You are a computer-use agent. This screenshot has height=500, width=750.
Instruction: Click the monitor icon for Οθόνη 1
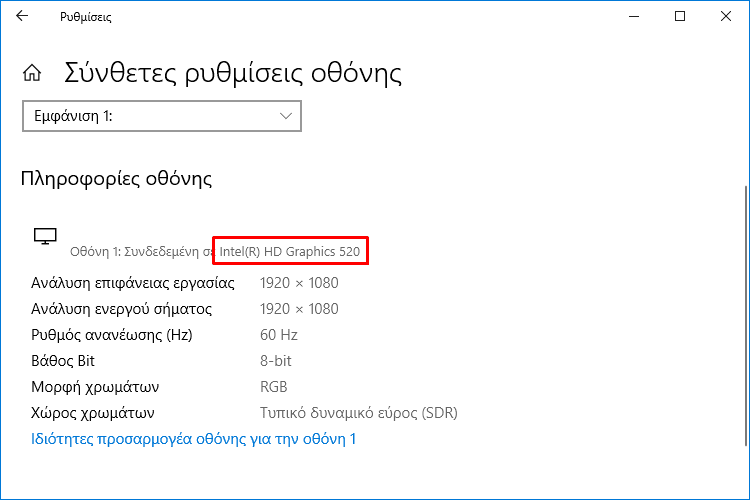(x=45, y=236)
